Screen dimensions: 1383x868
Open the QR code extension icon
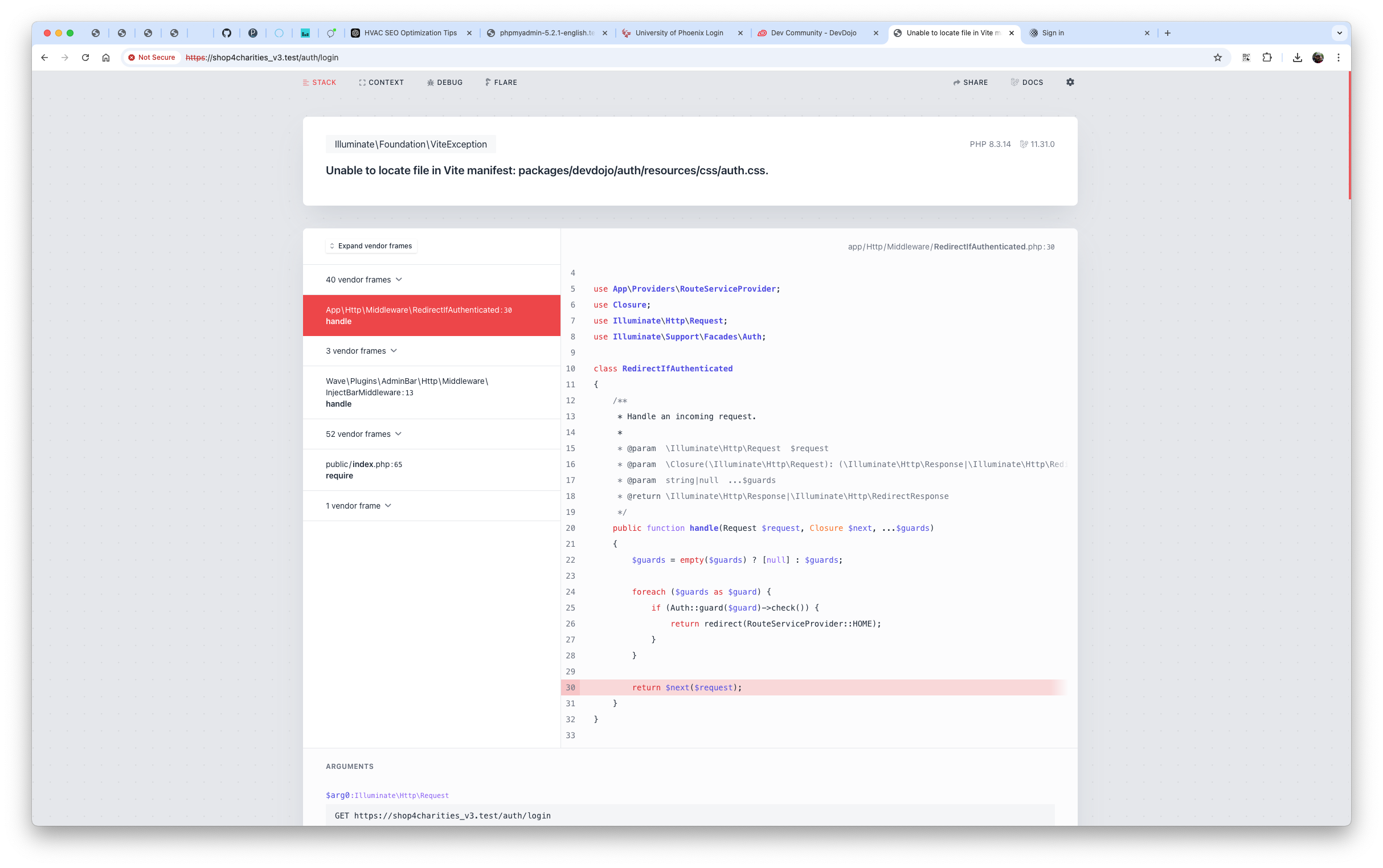click(1246, 58)
